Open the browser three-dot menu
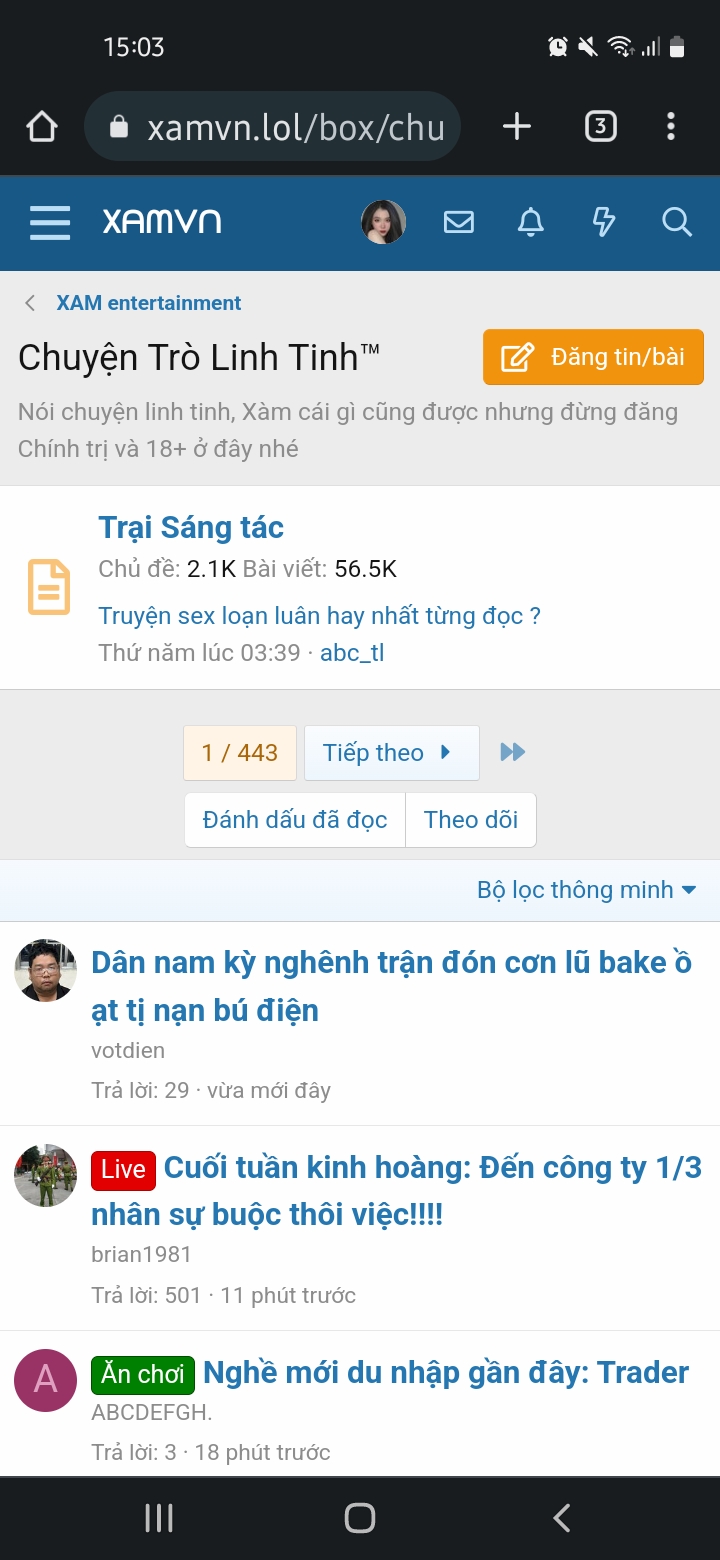The height and width of the screenshot is (1560, 720). (x=670, y=127)
